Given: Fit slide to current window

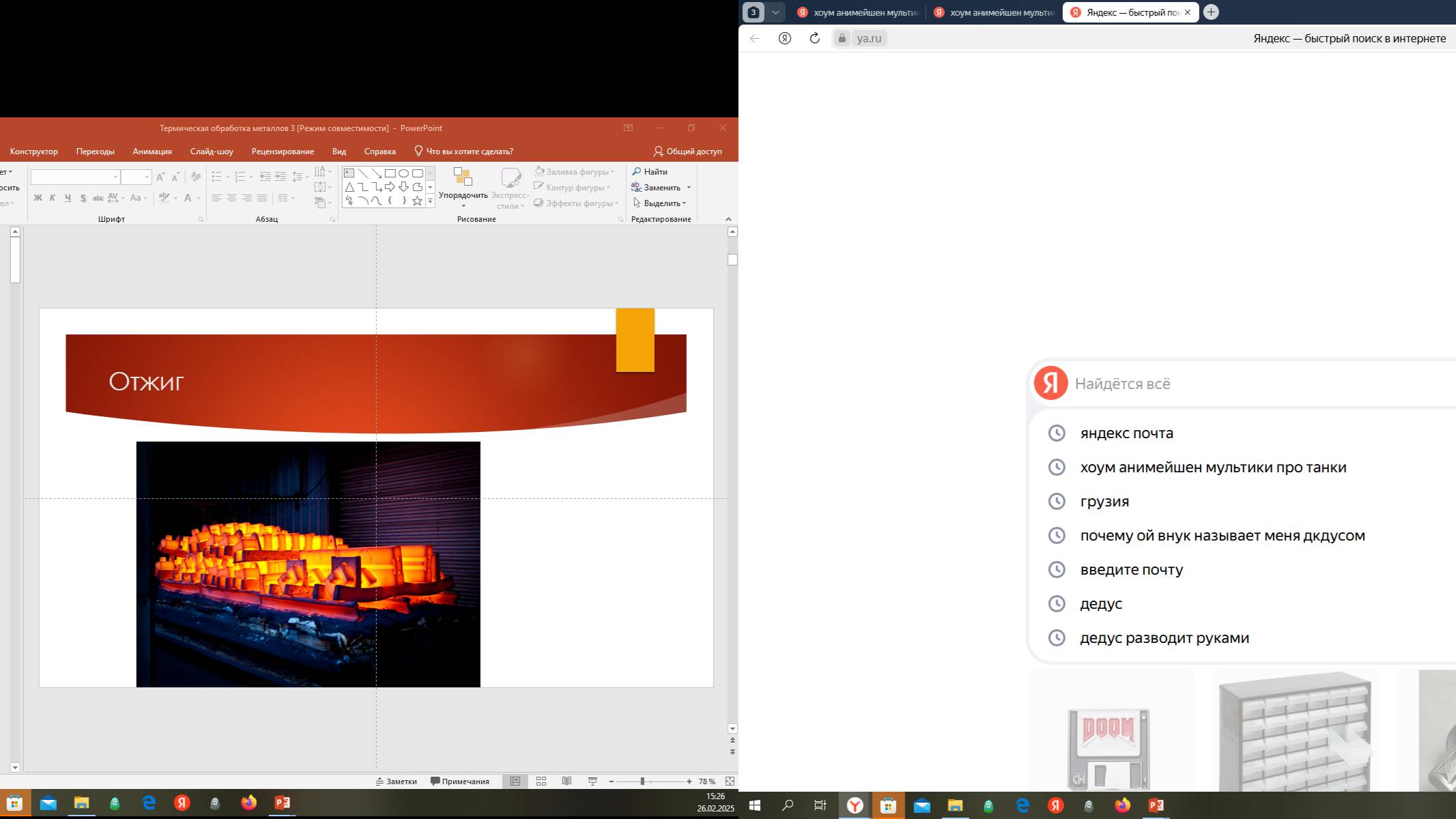Looking at the screenshot, I should pyautogui.click(x=730, y=781).
